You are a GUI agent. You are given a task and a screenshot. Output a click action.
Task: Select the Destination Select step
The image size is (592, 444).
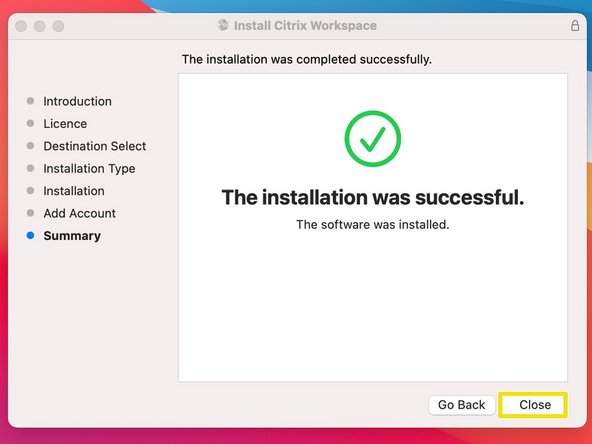coord(95,146)
